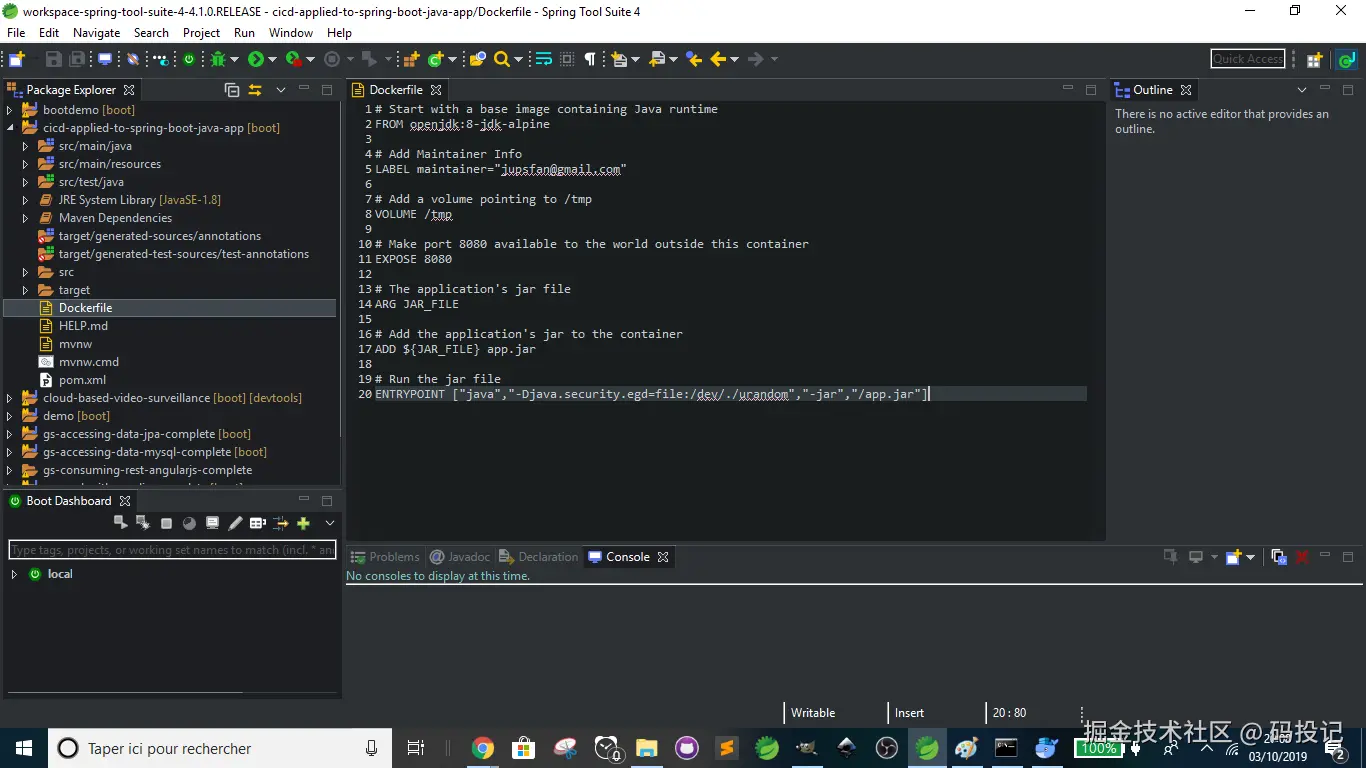The height and width of the screenshot is (768, 1366).
Task: Expand local node in Boot Dashboard
Action: coord(14,574)
